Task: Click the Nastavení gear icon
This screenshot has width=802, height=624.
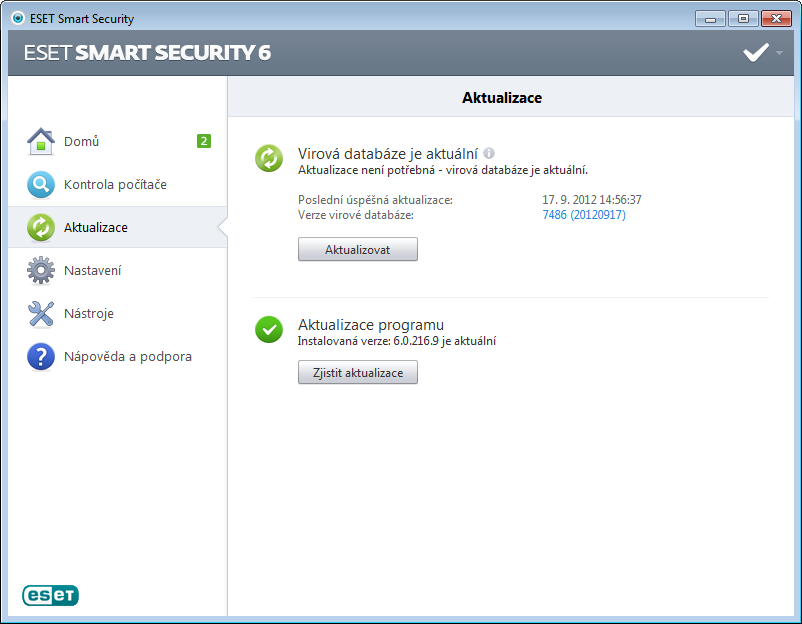Action: [x=41, y=271]
